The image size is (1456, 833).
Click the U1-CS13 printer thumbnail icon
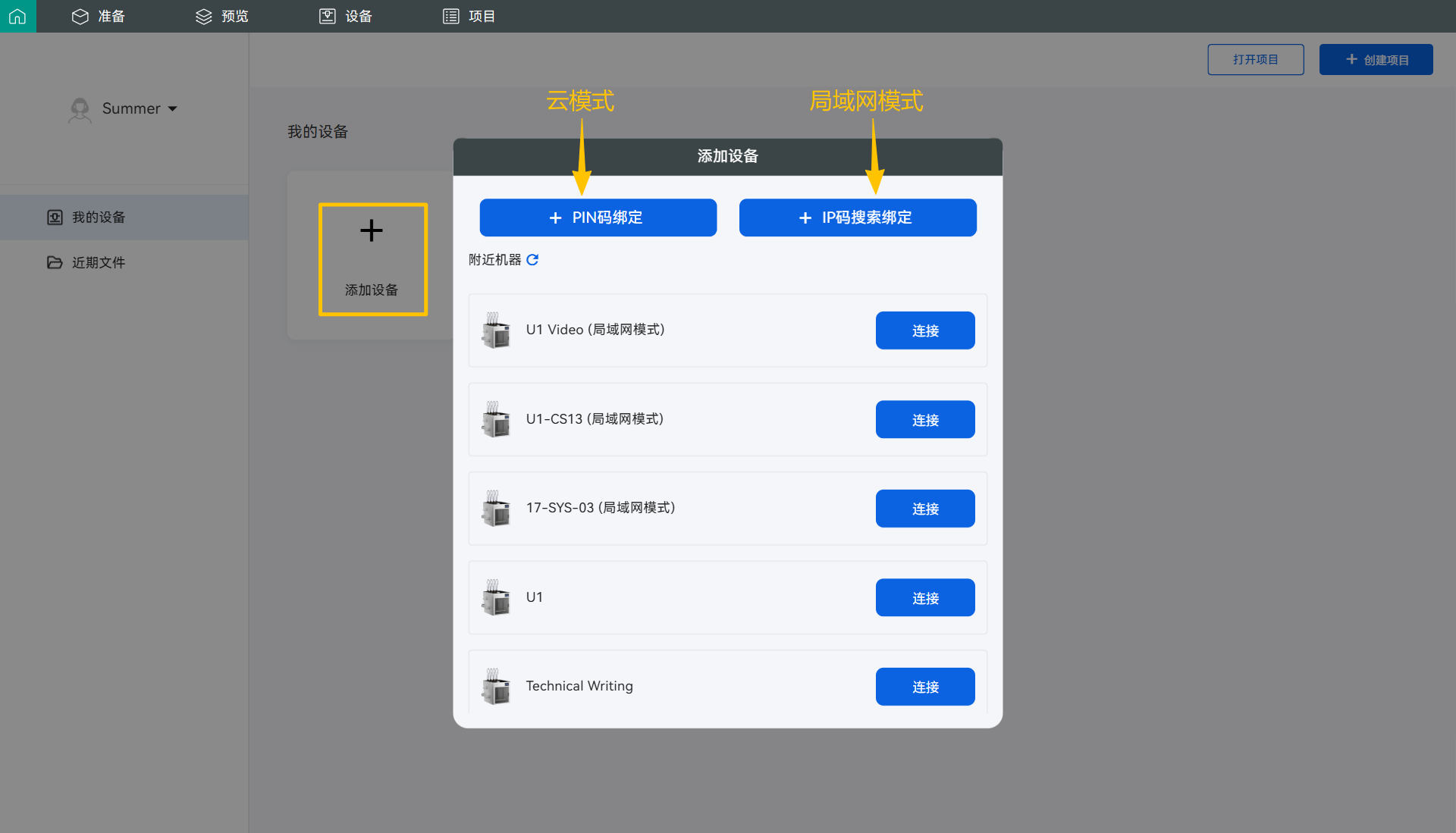tap(496, 419)
